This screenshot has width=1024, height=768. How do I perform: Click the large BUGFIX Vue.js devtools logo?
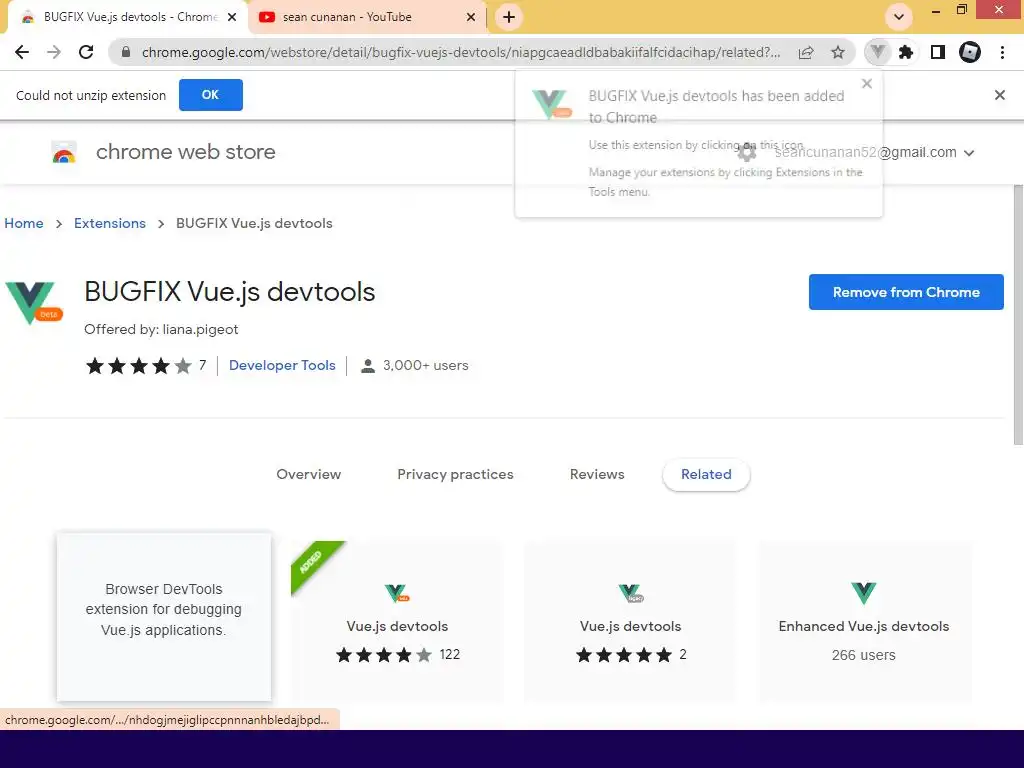33,302
